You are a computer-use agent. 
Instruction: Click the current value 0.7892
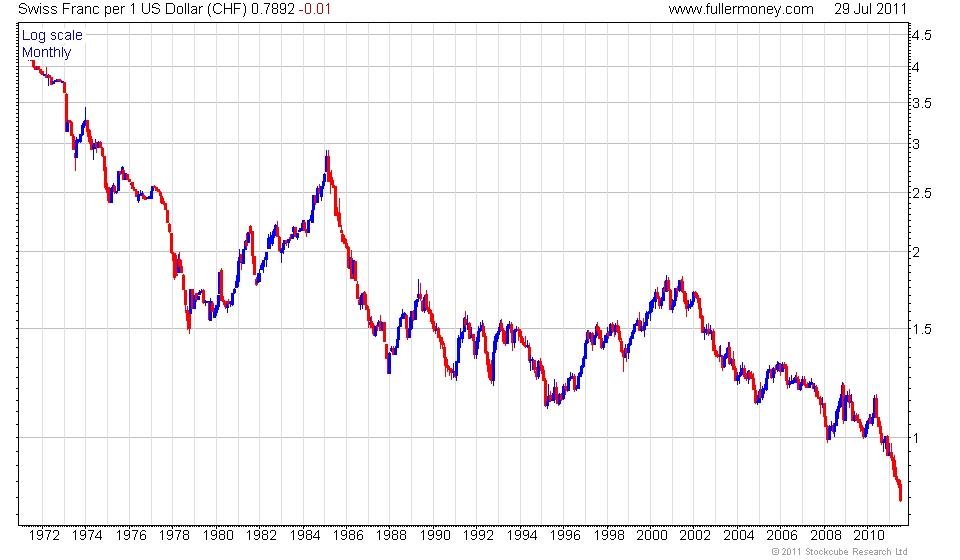coord(273,9)
